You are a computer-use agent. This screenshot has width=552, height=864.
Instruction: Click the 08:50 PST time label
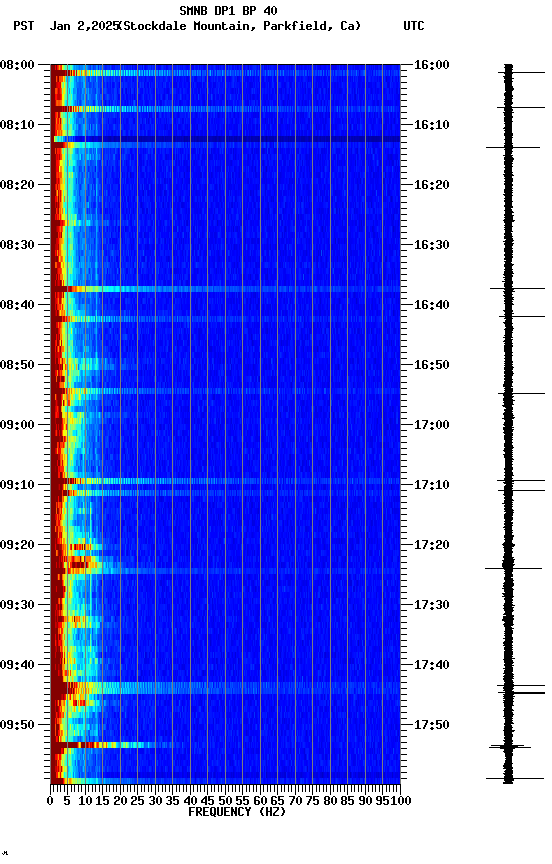point(17,365)
